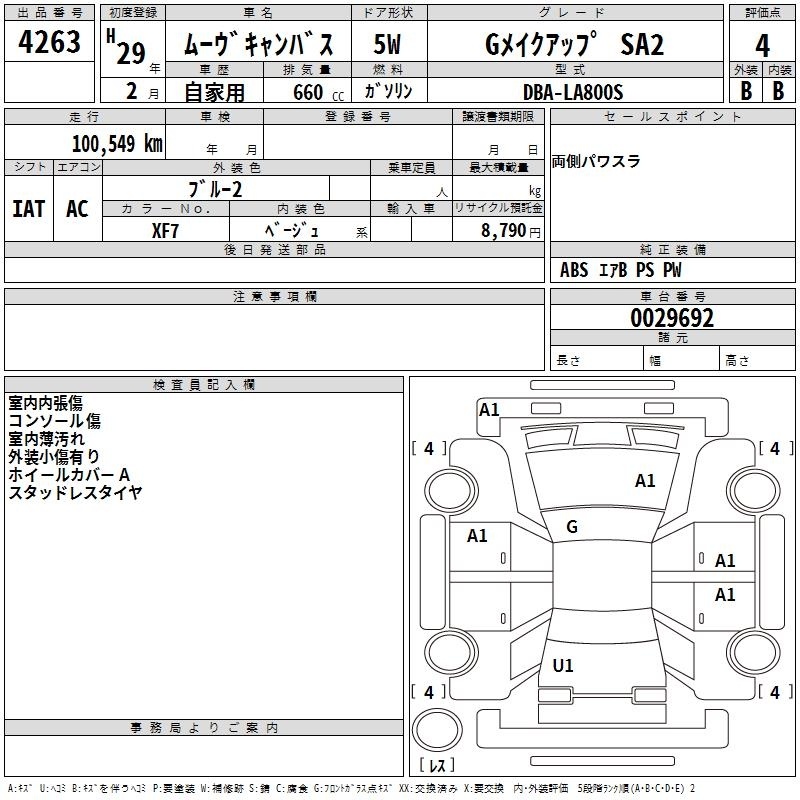The width and height of the screenshot is (800, 800).
Task: Select the exterior grade B under 外装
Action: point(746,91)
